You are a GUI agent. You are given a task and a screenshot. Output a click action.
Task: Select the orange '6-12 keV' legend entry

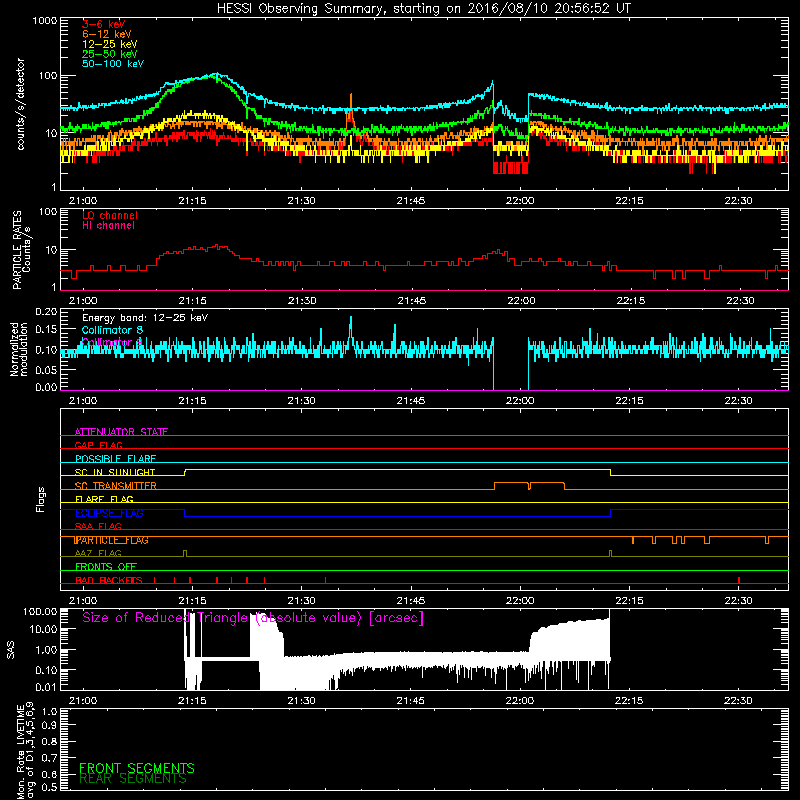click(x=106, y=34)
